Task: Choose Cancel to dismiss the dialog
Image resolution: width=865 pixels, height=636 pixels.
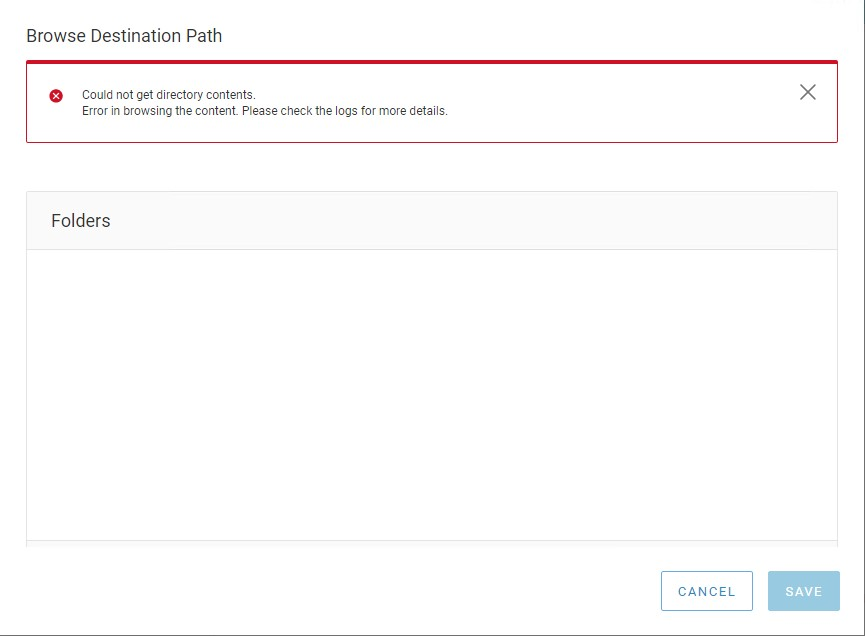Action: pyautogui.click(x=706, y=591)
